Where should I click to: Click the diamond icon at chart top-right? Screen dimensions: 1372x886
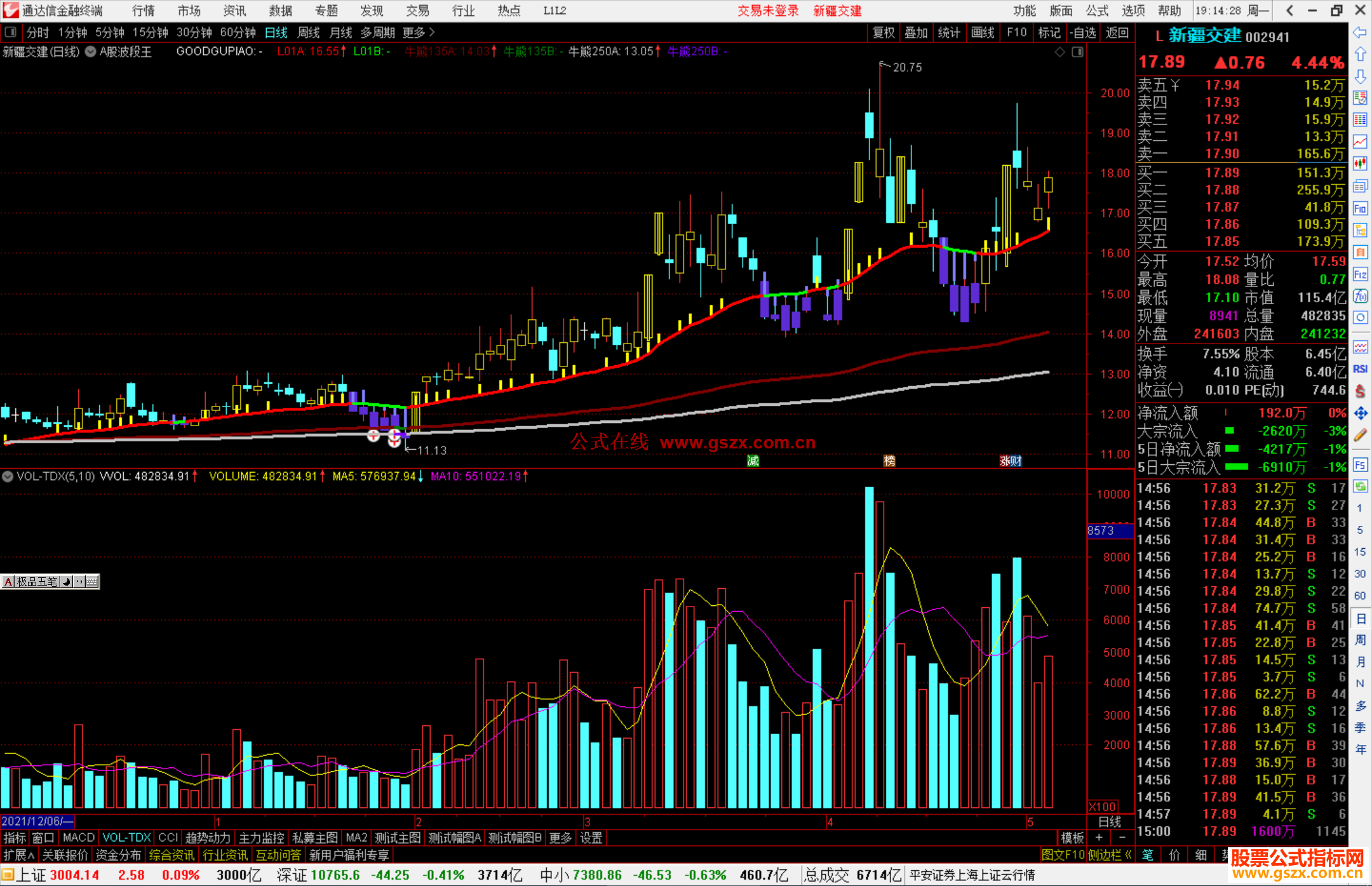click(1059, 52)
